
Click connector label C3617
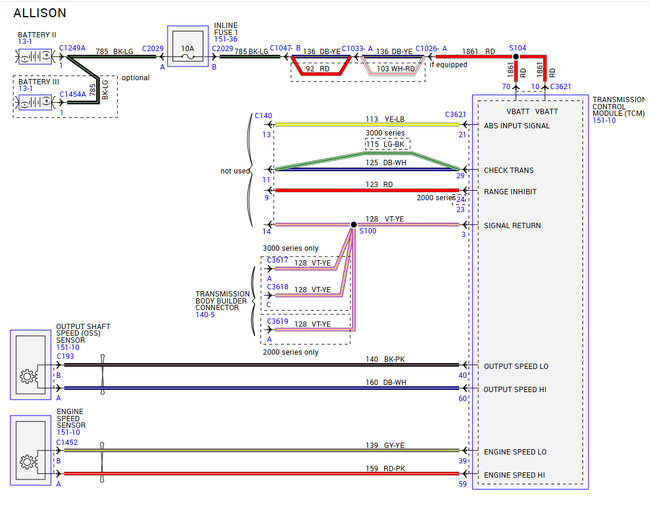277,260
